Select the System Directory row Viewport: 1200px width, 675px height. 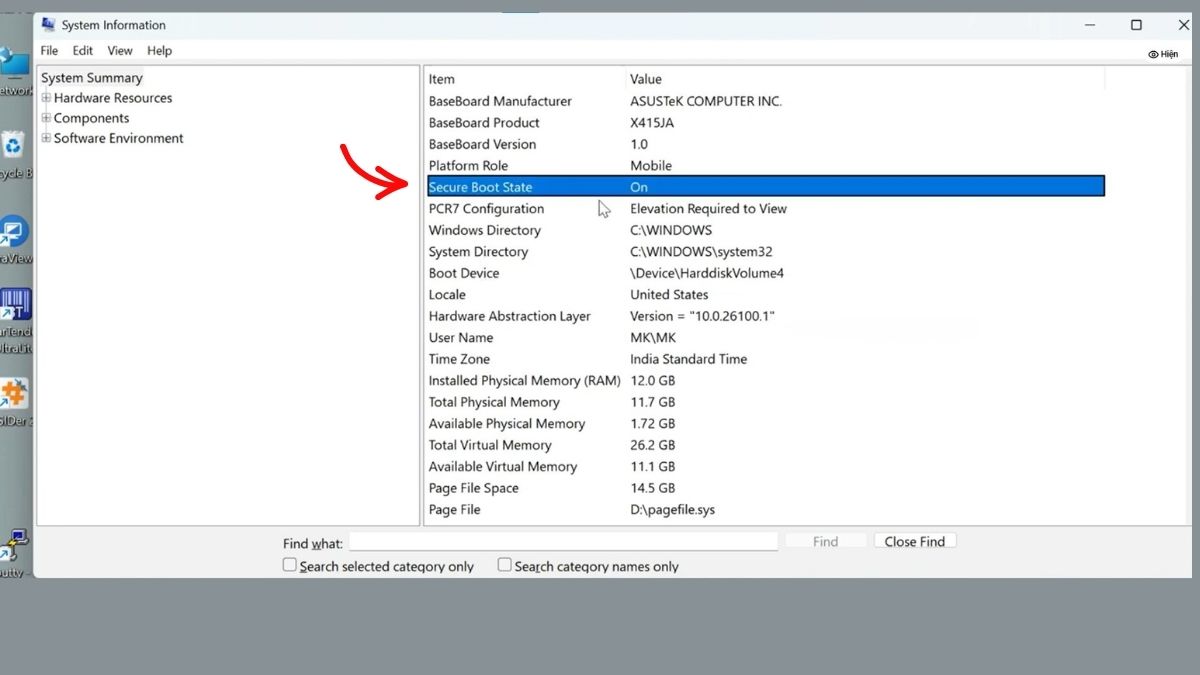[x=765, y=252]
